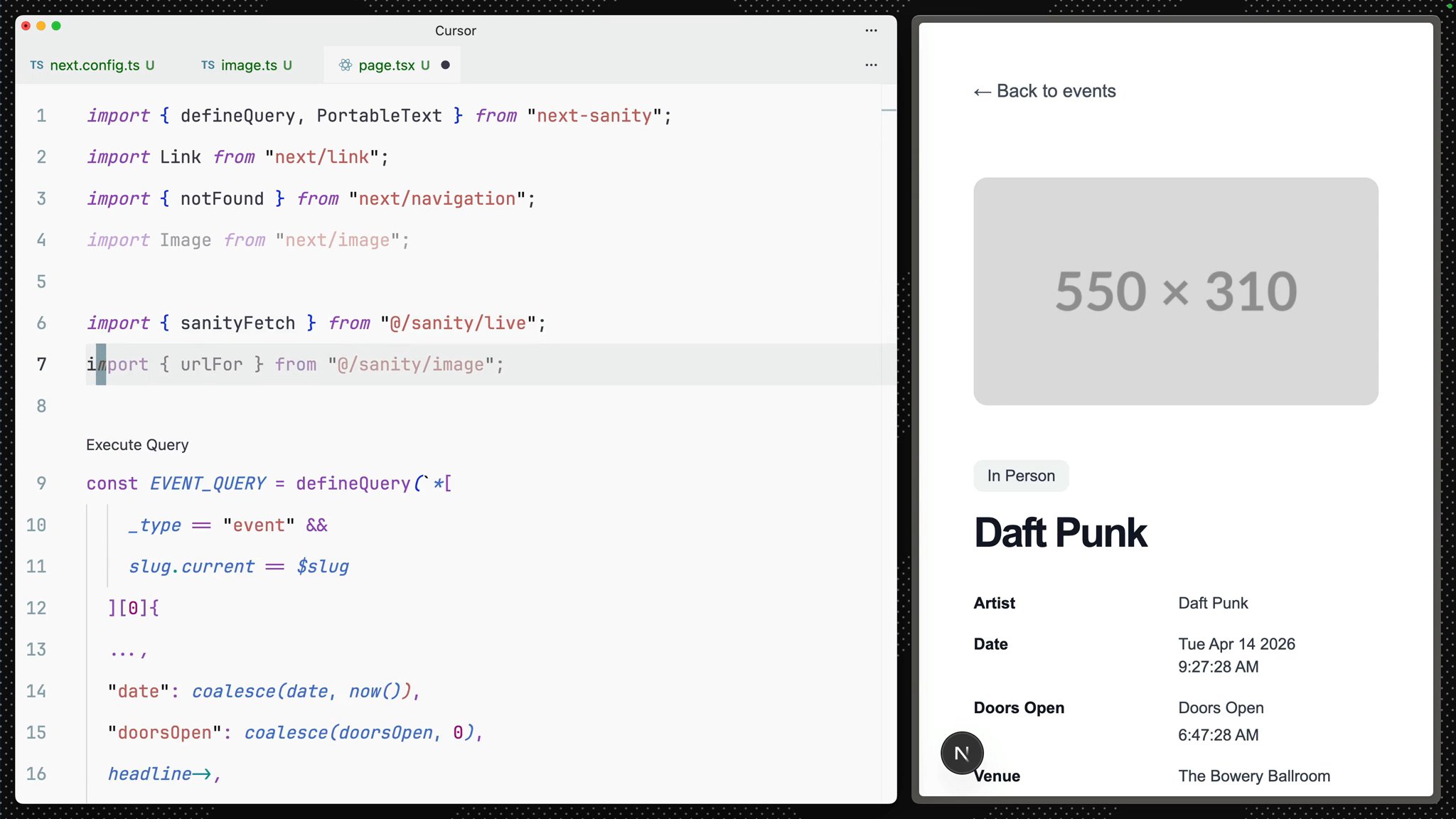Screen dimensions: 1456x819
Task: Click the Artist label
Action: click(x=994, y=603)
